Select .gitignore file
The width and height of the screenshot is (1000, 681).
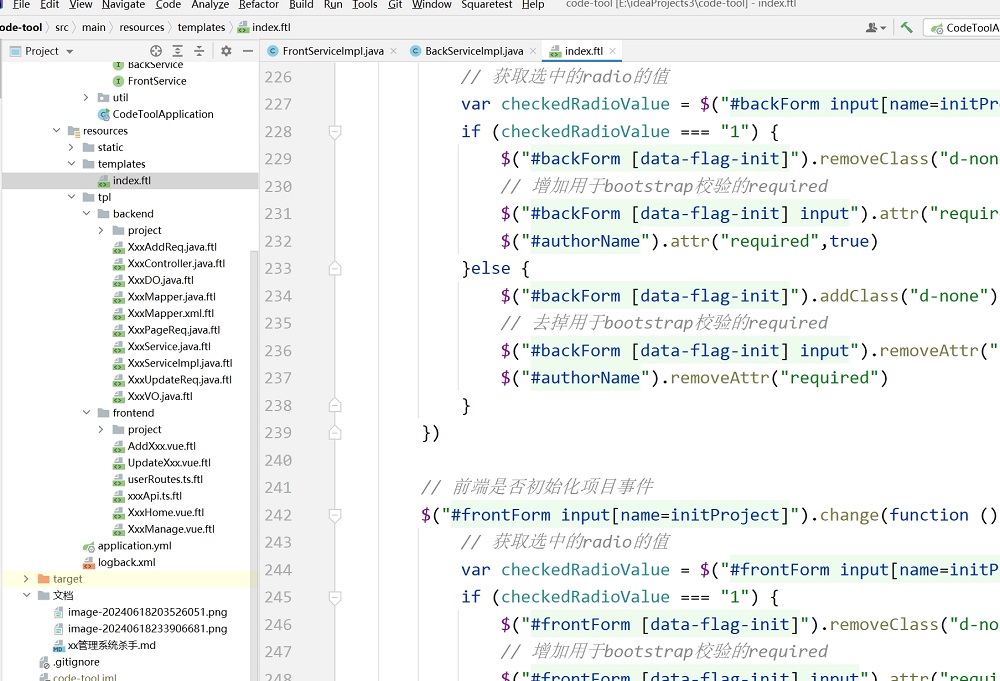pyautogui.click(x=76, y=662)
